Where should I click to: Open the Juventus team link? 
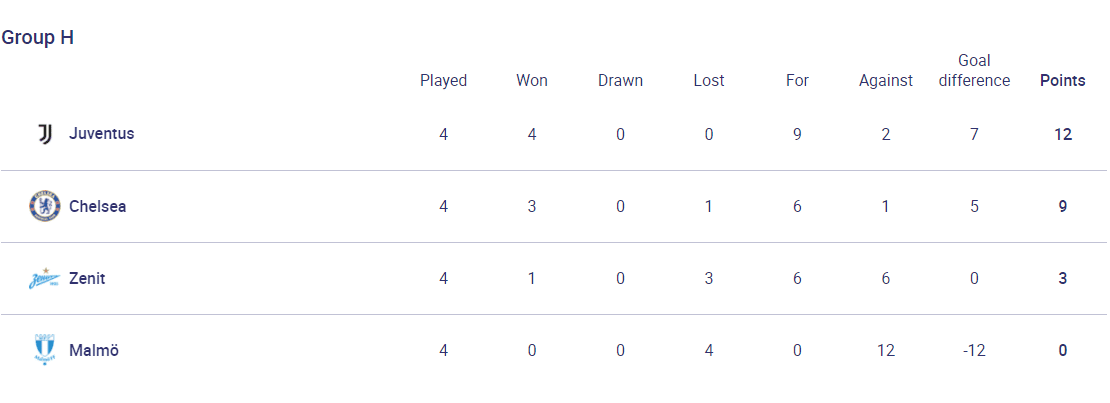coord(101,133)
